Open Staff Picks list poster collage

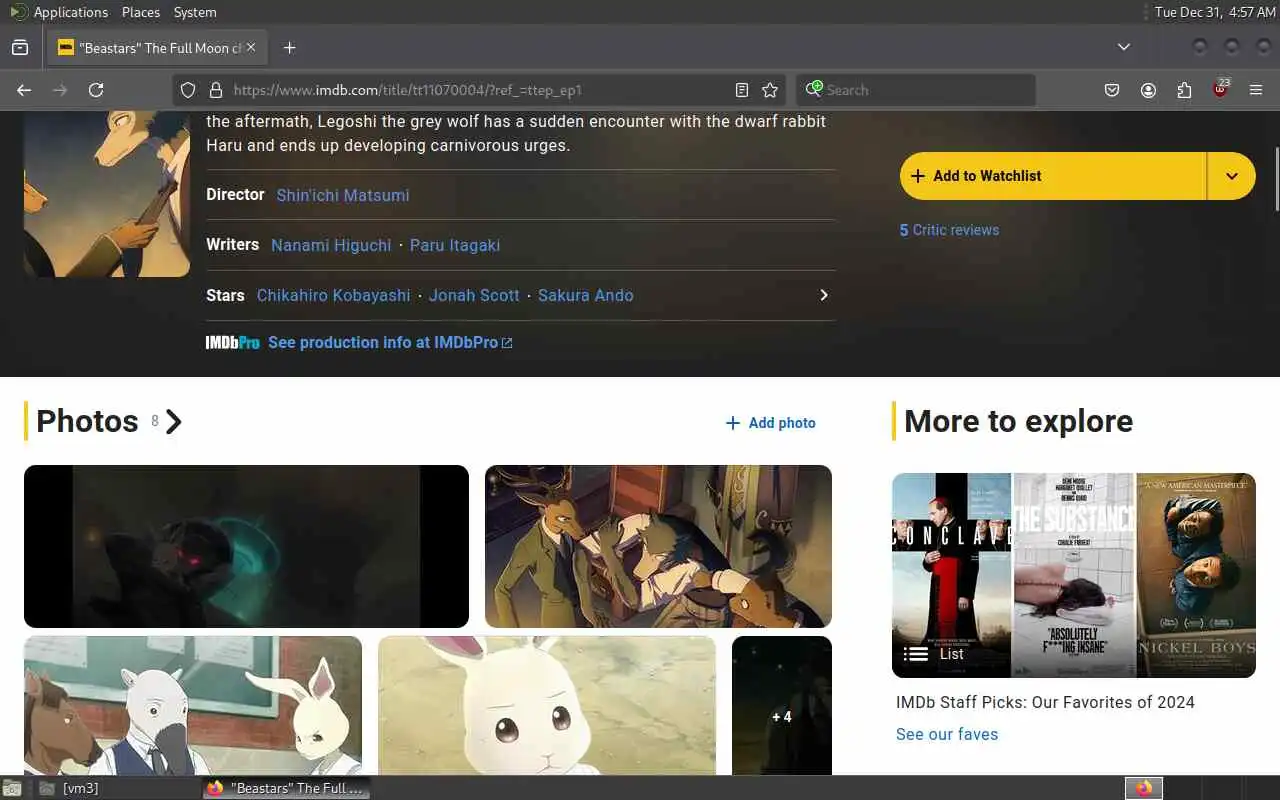click(1074, 575)
